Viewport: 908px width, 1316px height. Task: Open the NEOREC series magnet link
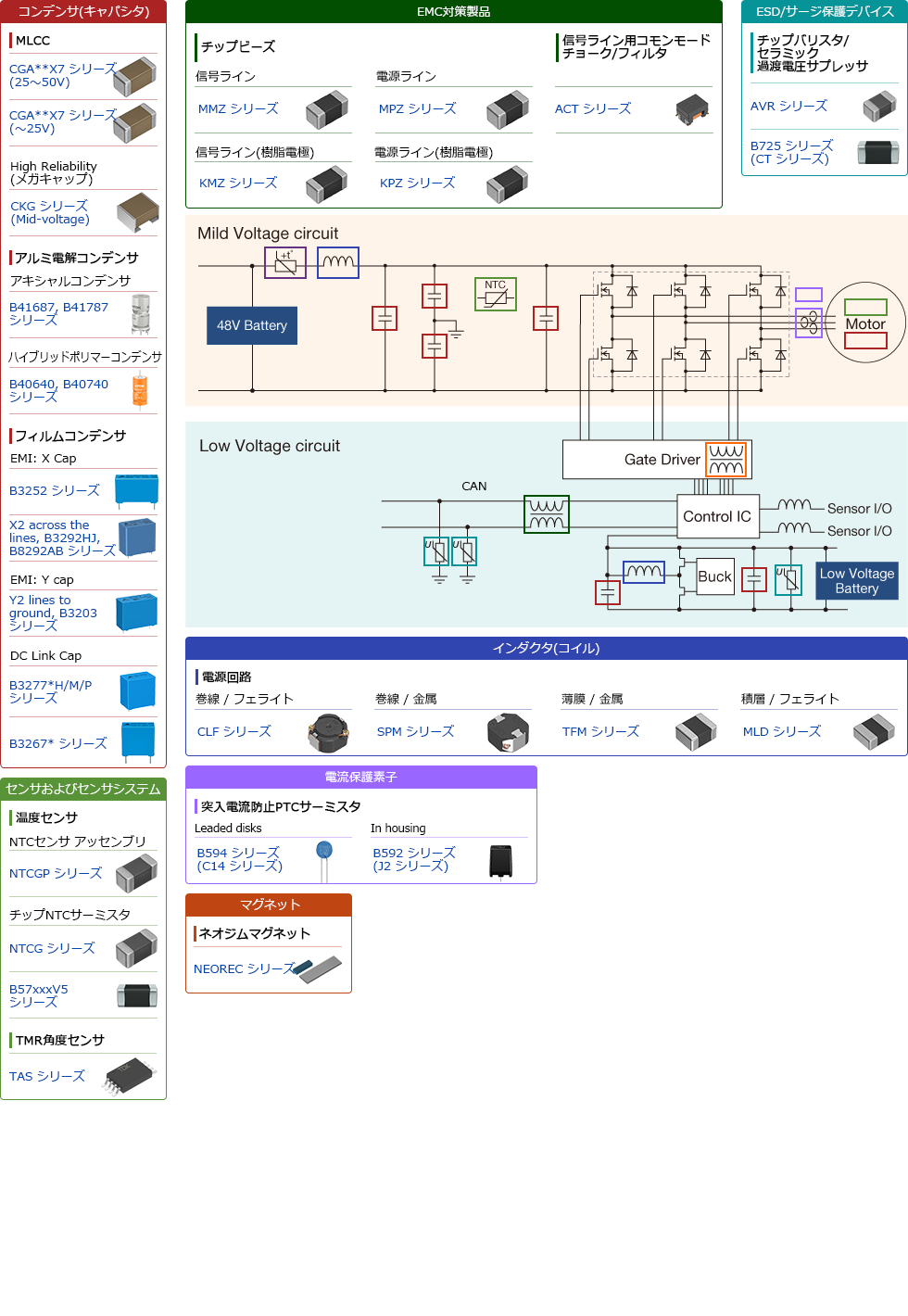click(x=244, y=969)
